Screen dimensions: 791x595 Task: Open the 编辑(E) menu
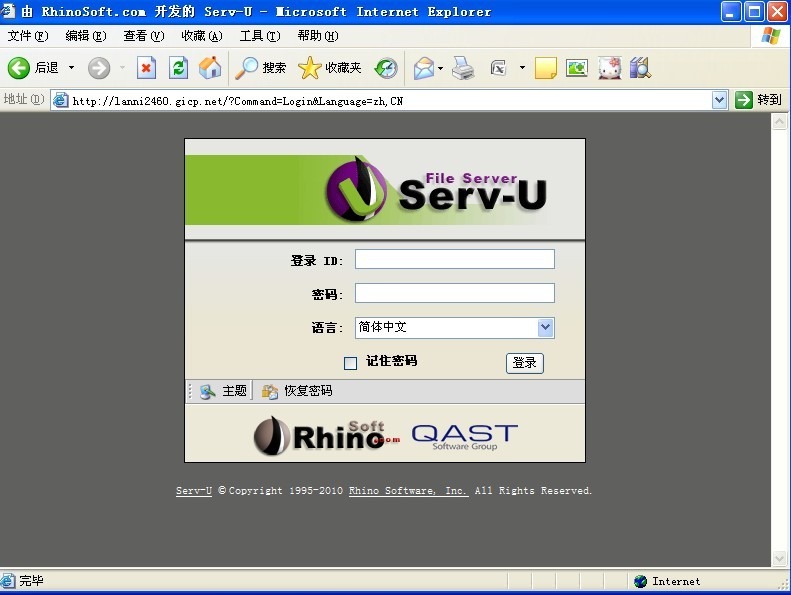86,36
